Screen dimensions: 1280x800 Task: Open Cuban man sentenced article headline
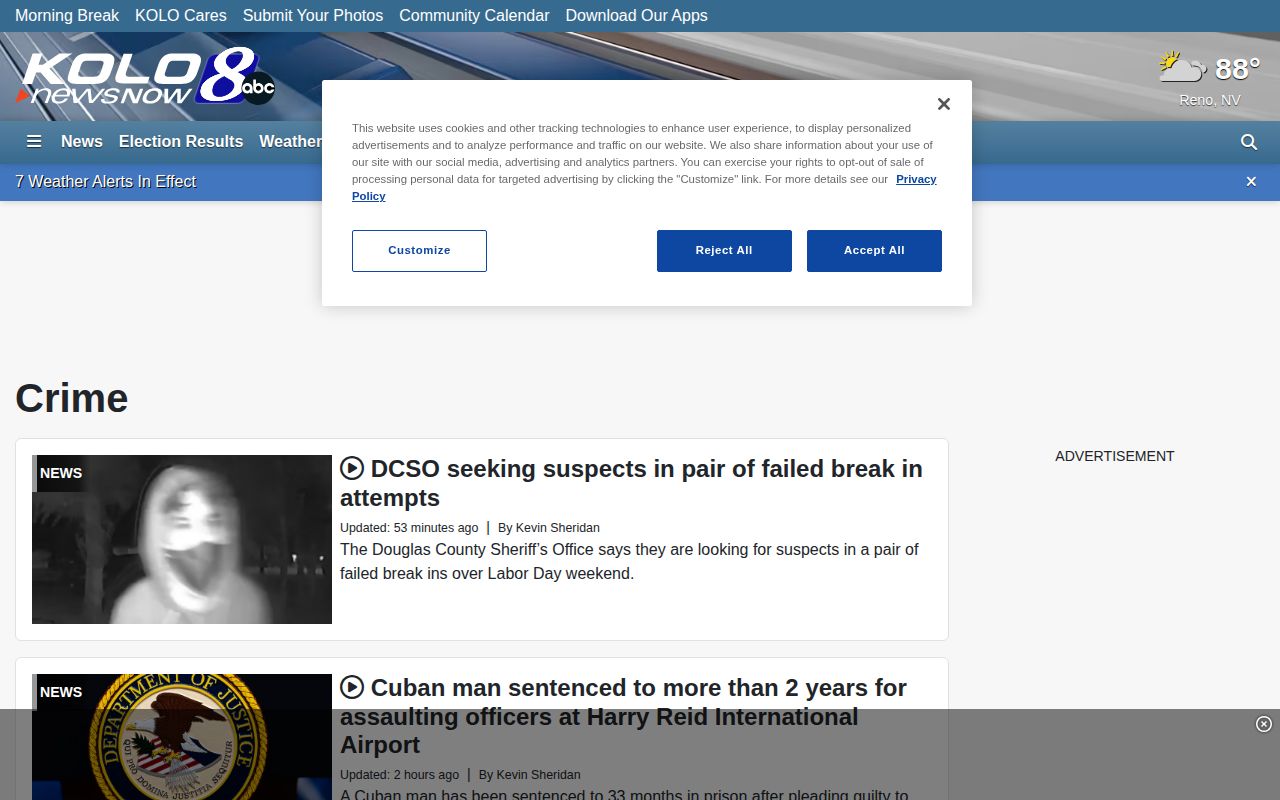[x=623, y=716]
